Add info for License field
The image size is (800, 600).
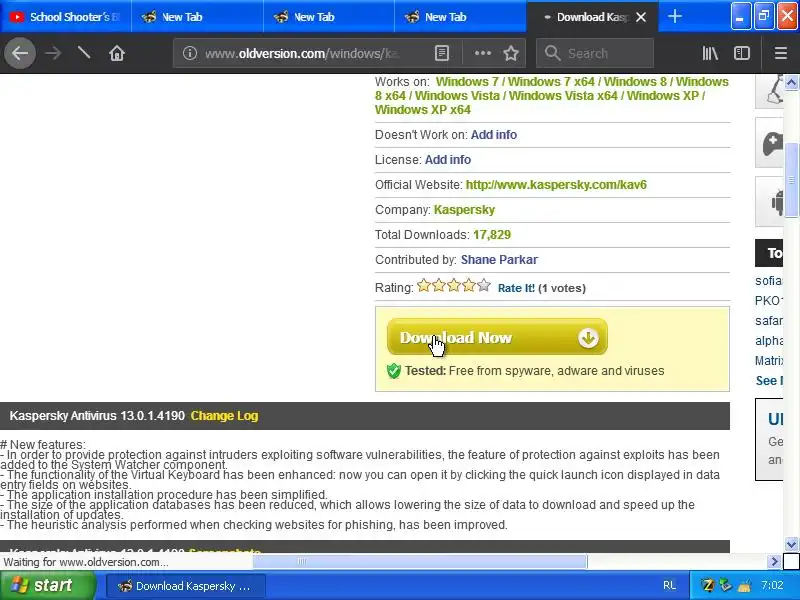coord(447,160)
